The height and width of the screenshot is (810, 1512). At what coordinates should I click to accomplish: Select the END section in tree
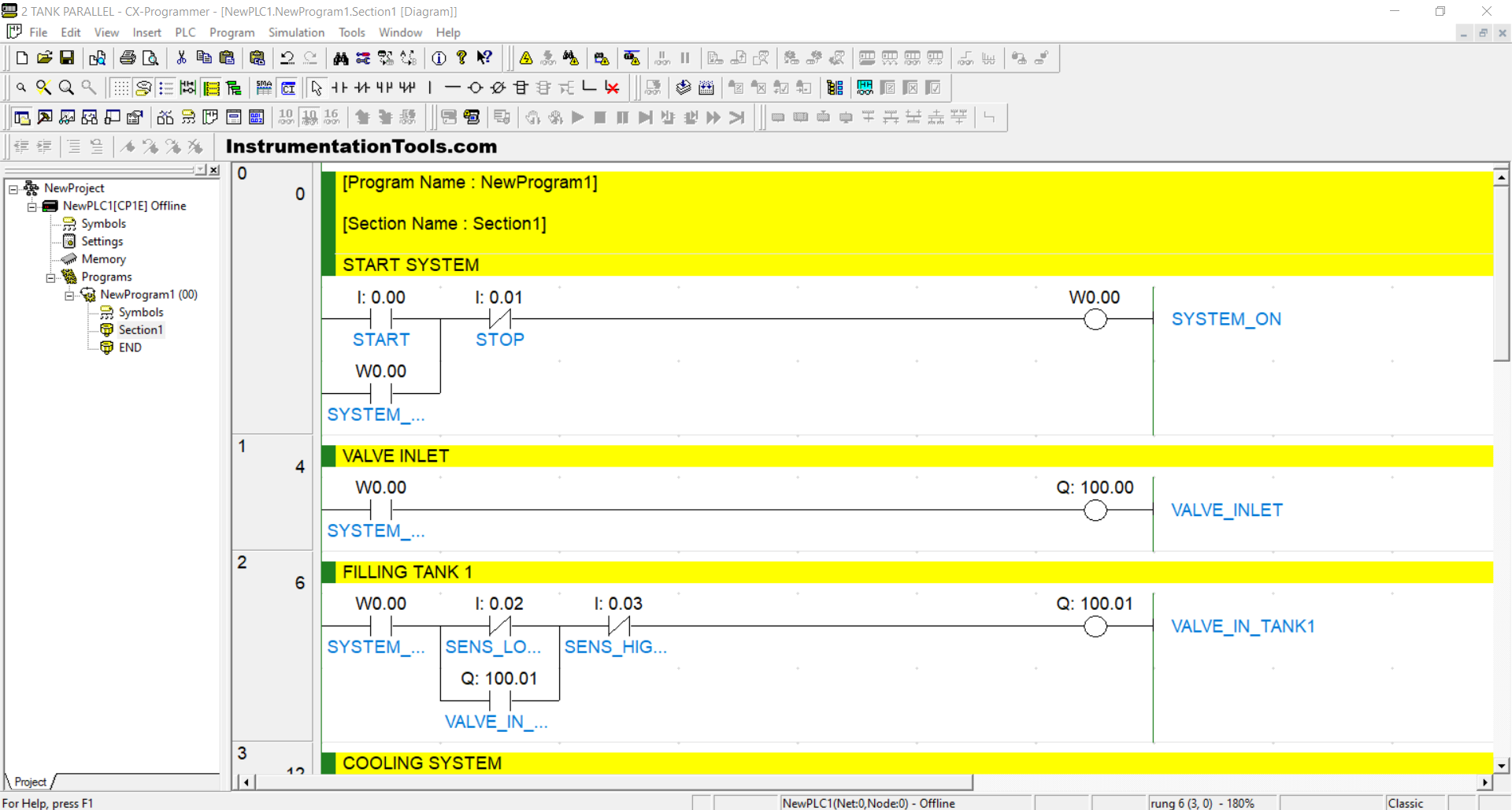[130, 347]
